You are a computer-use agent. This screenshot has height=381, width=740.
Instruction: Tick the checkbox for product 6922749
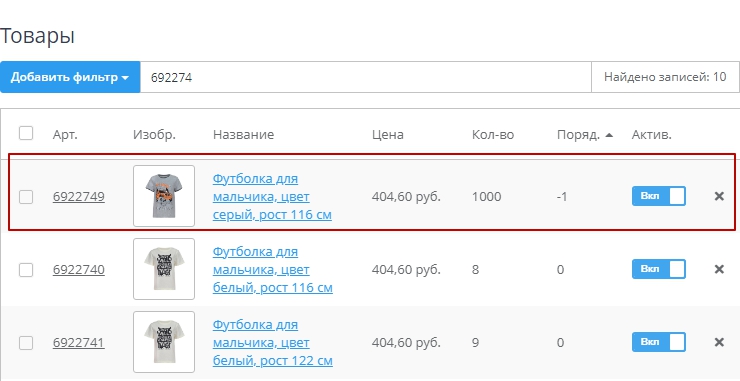tap(26, 196)
